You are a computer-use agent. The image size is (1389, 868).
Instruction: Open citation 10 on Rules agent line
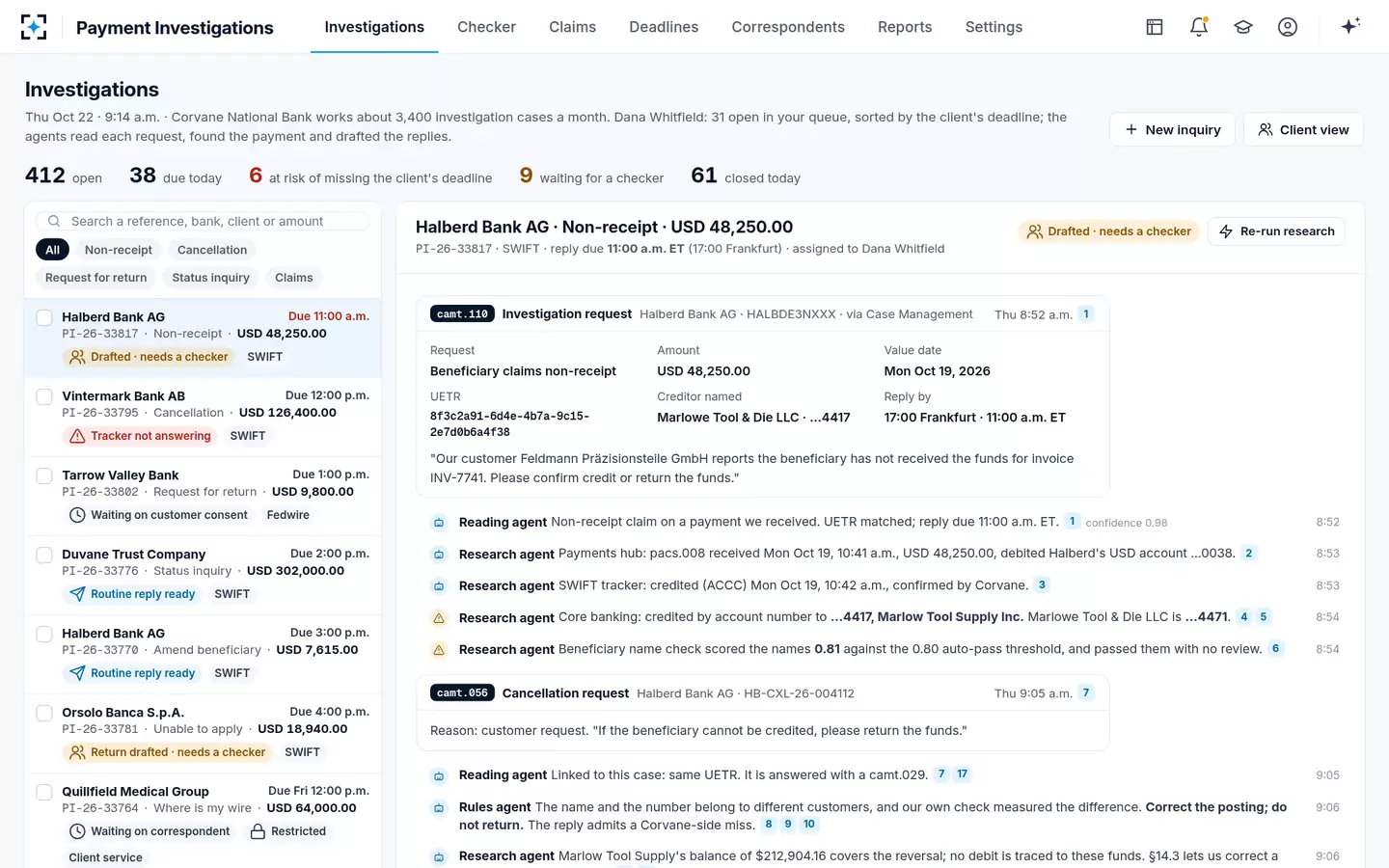click(x=809, y=825)
